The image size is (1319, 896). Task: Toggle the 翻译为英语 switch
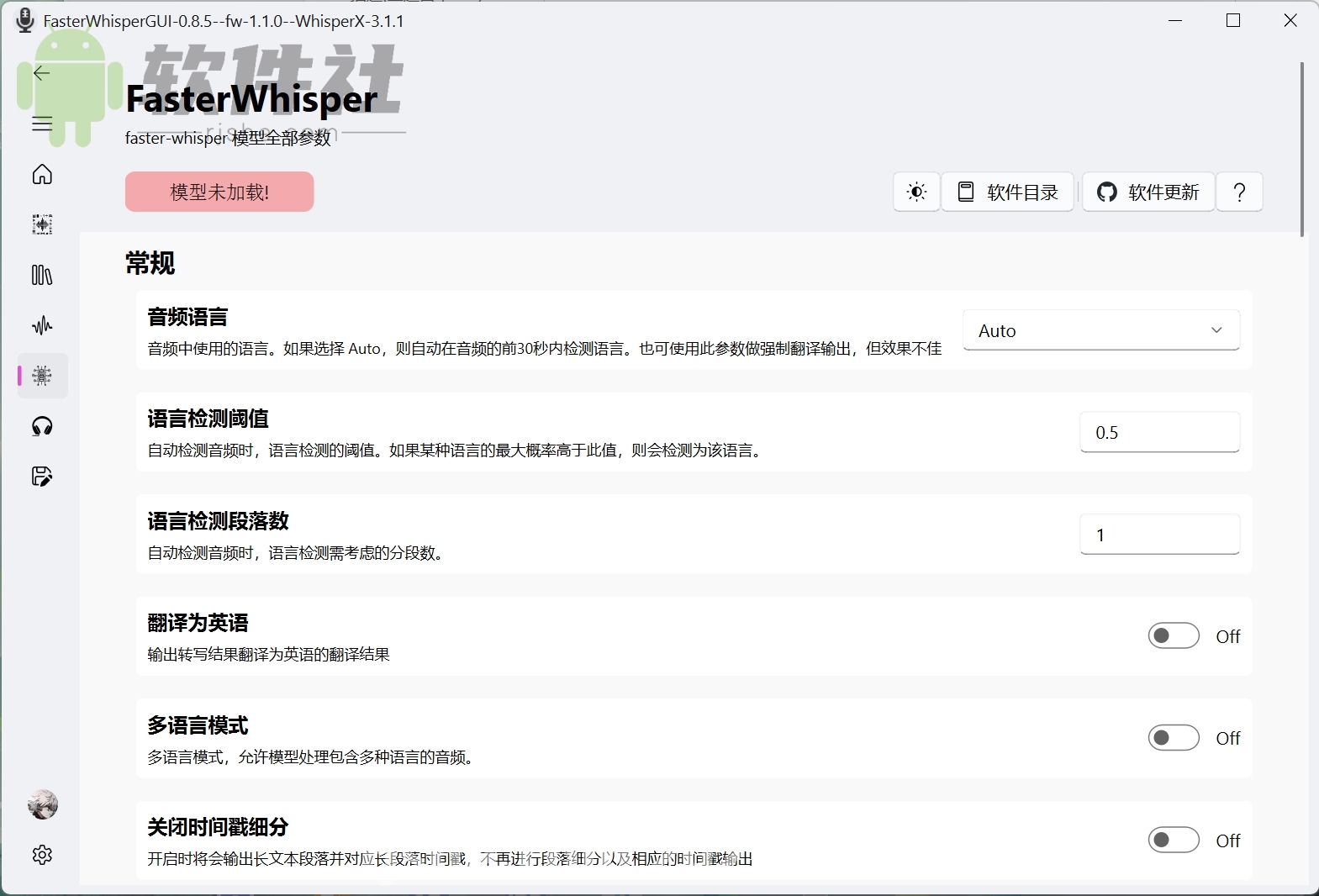pyautogui.click(x=1174, y=636)
